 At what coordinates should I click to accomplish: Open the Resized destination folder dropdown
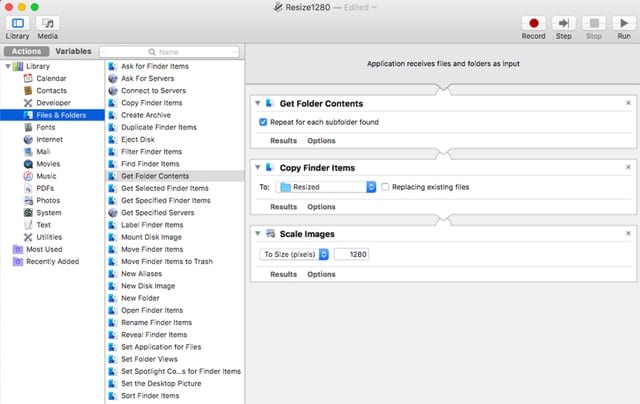click(x=326, y=187)
